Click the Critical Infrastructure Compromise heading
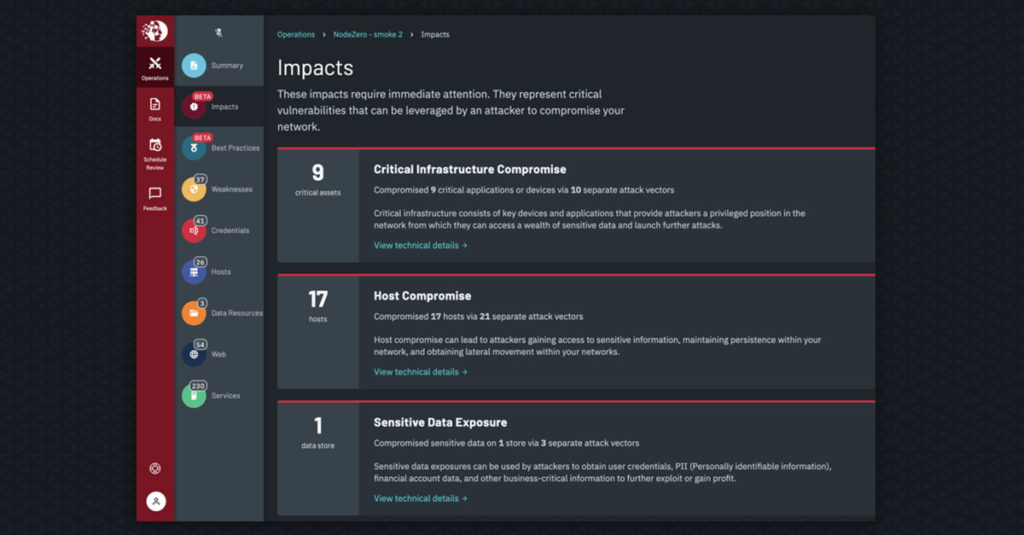The image size is (1024, 535). coord(470,170)
